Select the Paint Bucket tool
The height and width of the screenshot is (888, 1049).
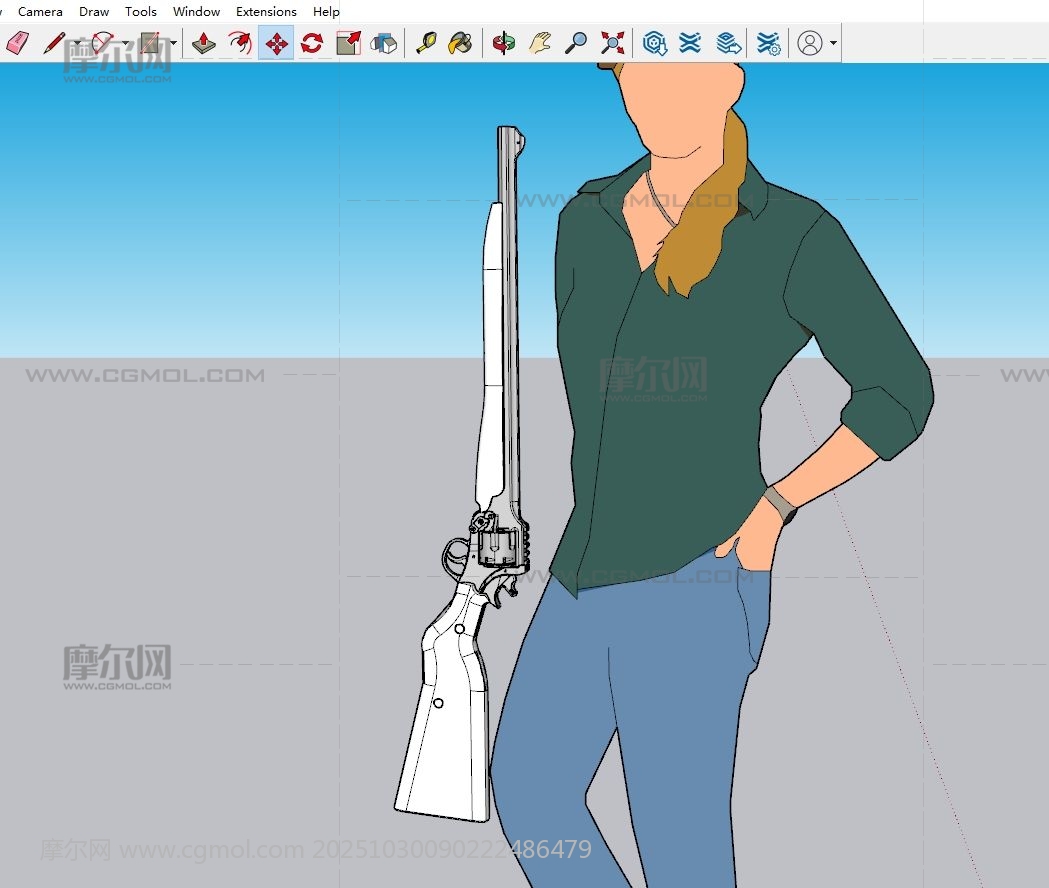[460, 43]
